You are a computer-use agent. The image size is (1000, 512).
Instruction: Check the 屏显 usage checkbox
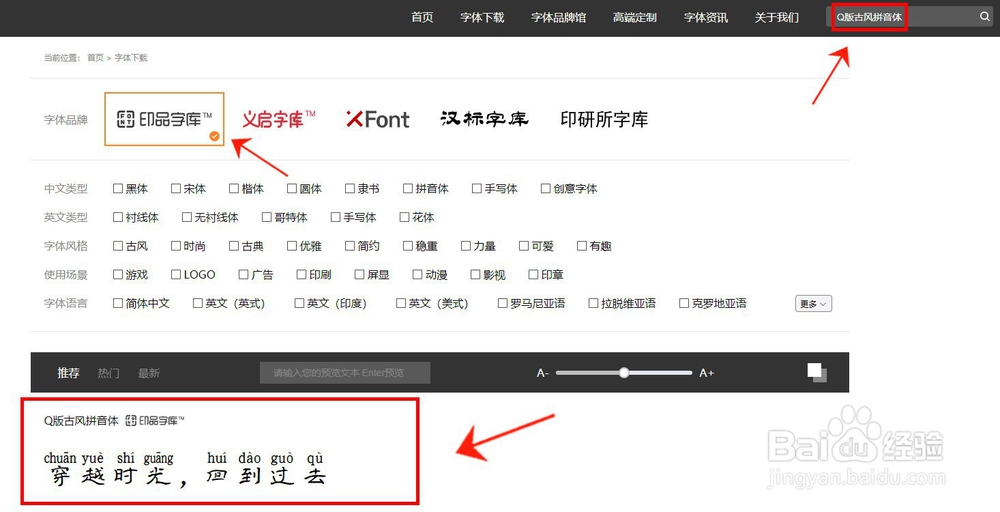360,274
